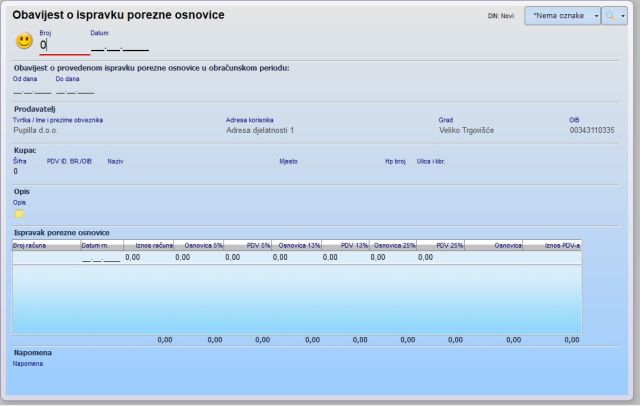640x407 pixels.
Task: Click the magnifier search icon
Action: point(609,17)
